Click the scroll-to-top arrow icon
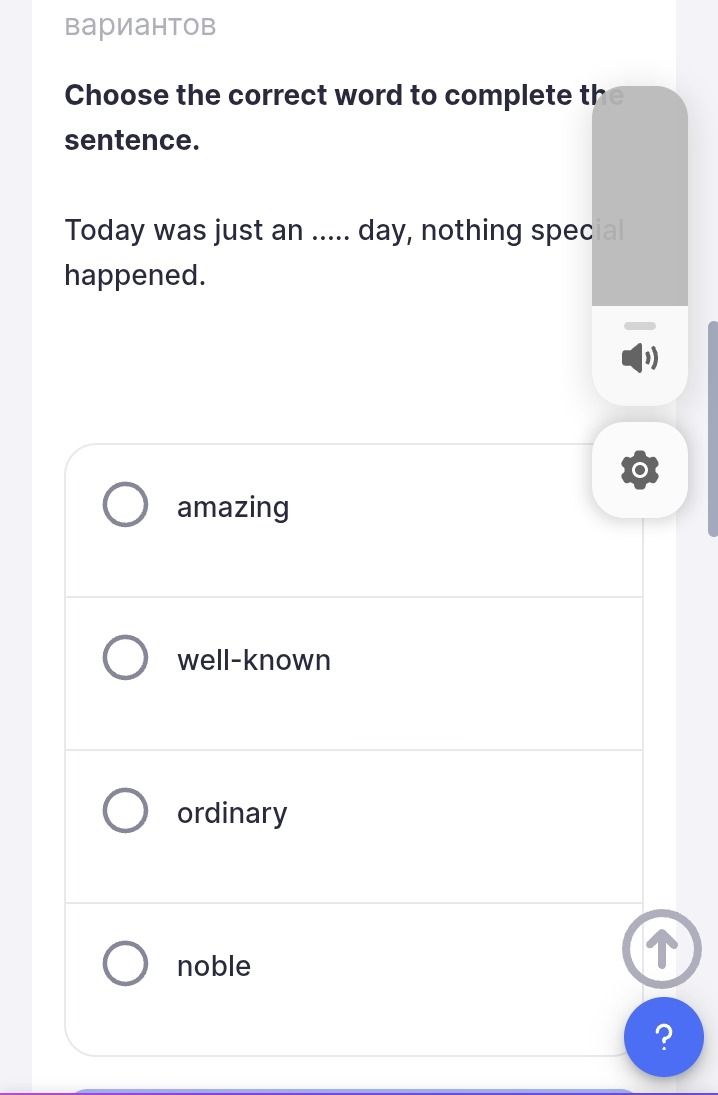The width and height of the screenshot is (718, 1095). (x=661, y=948)
